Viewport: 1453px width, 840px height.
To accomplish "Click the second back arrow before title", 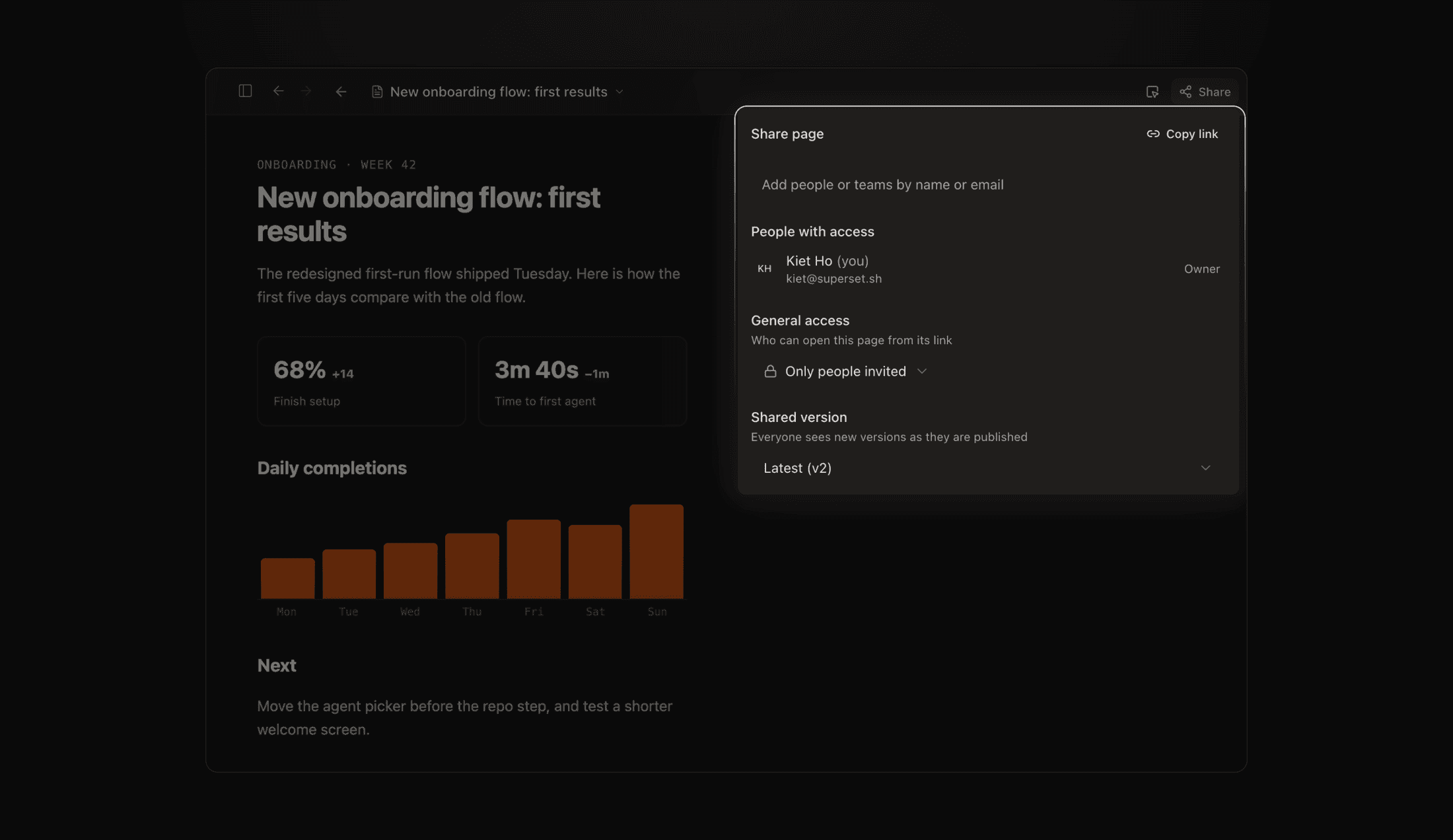I will coord(341,92).
